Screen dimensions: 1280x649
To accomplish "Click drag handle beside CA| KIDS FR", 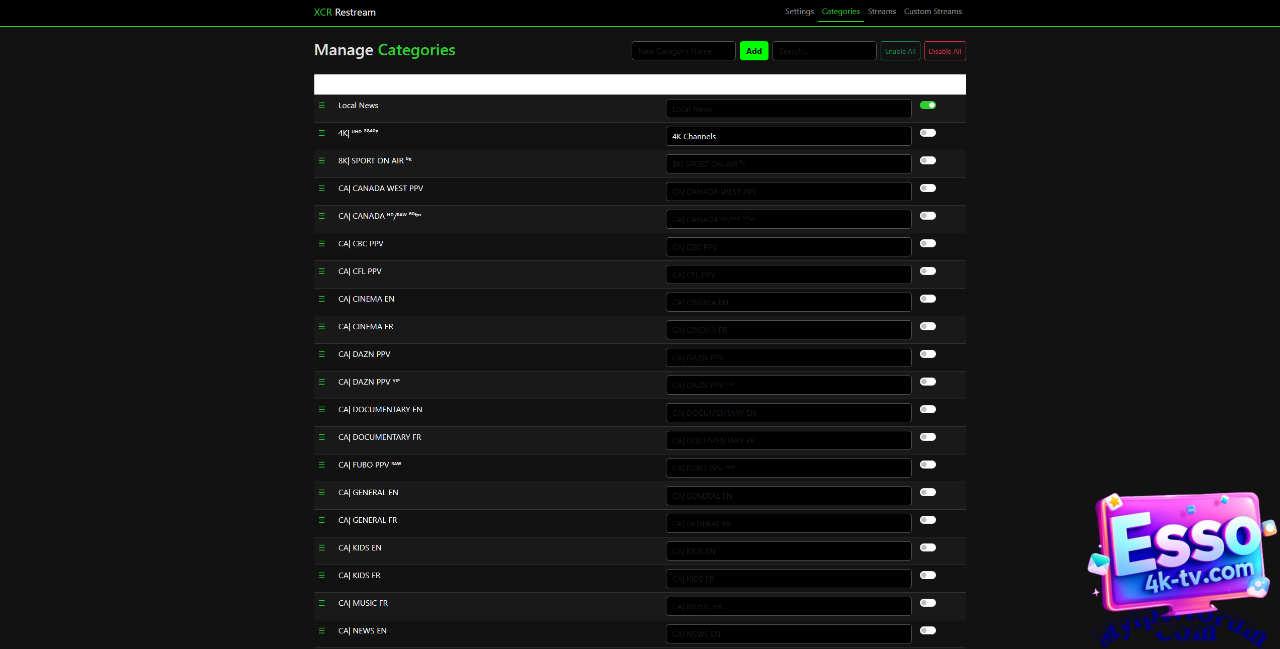I will [x=322, y=575].
